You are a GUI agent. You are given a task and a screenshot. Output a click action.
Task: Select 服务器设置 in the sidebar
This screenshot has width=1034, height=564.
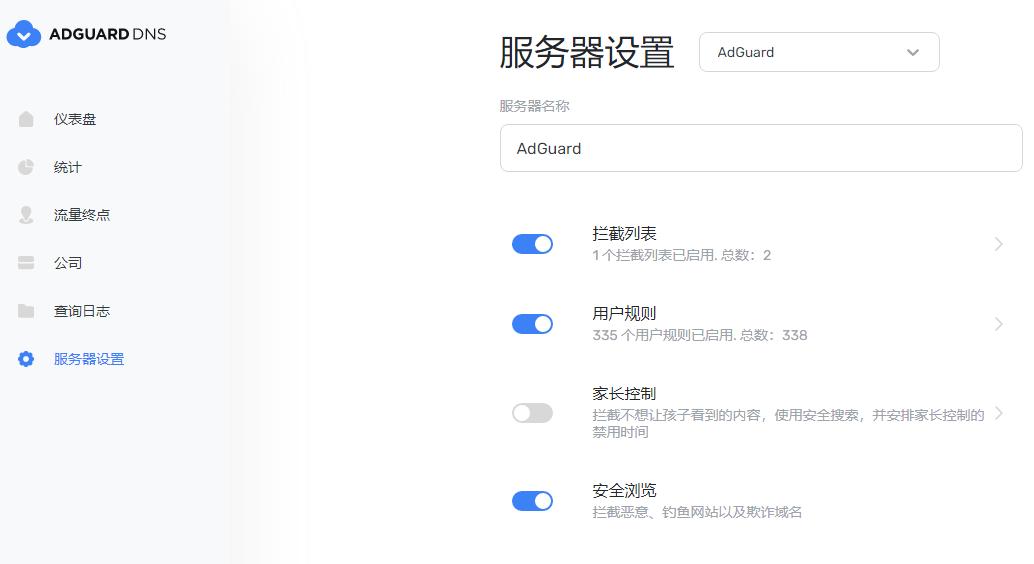click(x=89, y=359)
